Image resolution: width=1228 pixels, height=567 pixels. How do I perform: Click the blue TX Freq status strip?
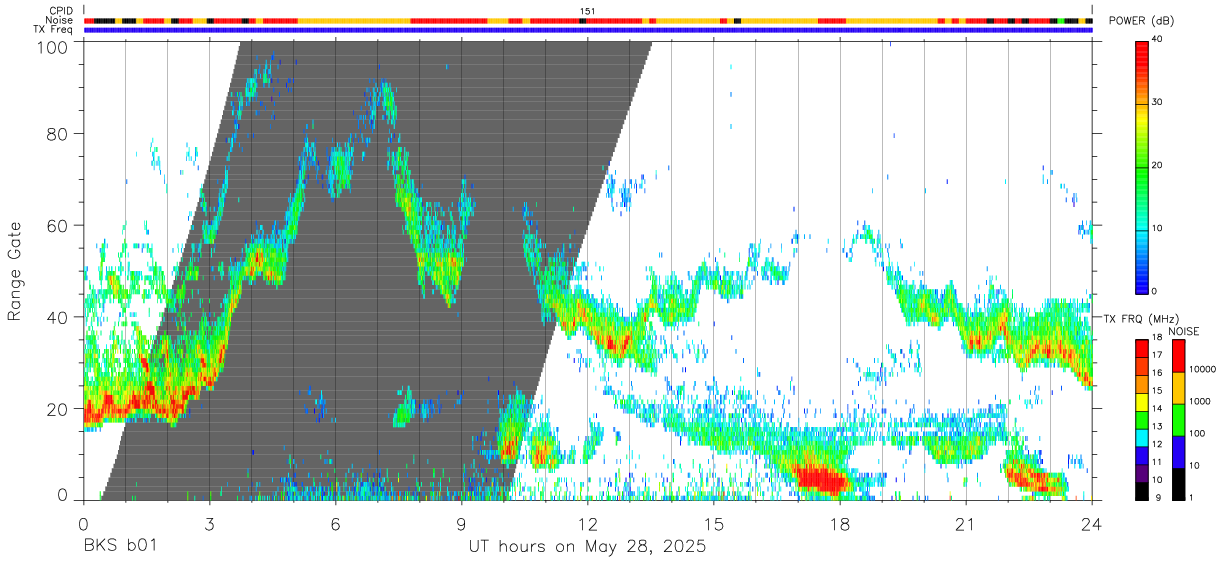point(588,29)
